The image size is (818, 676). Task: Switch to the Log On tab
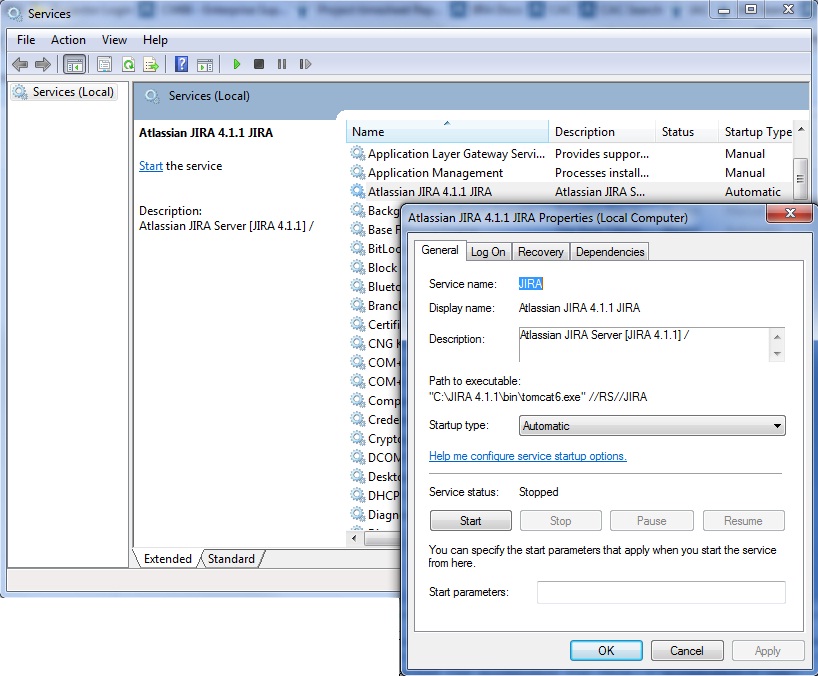coord(488,252)
